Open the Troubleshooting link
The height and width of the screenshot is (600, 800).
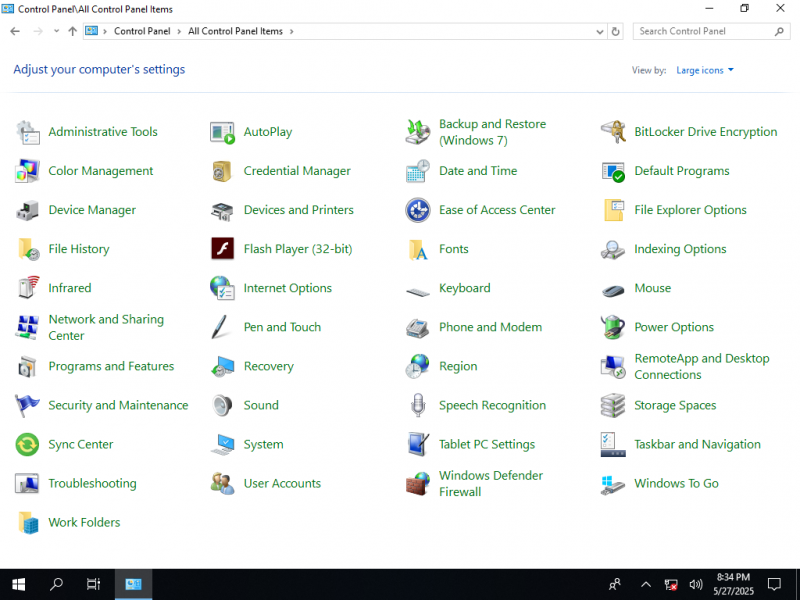coord(92,484)
